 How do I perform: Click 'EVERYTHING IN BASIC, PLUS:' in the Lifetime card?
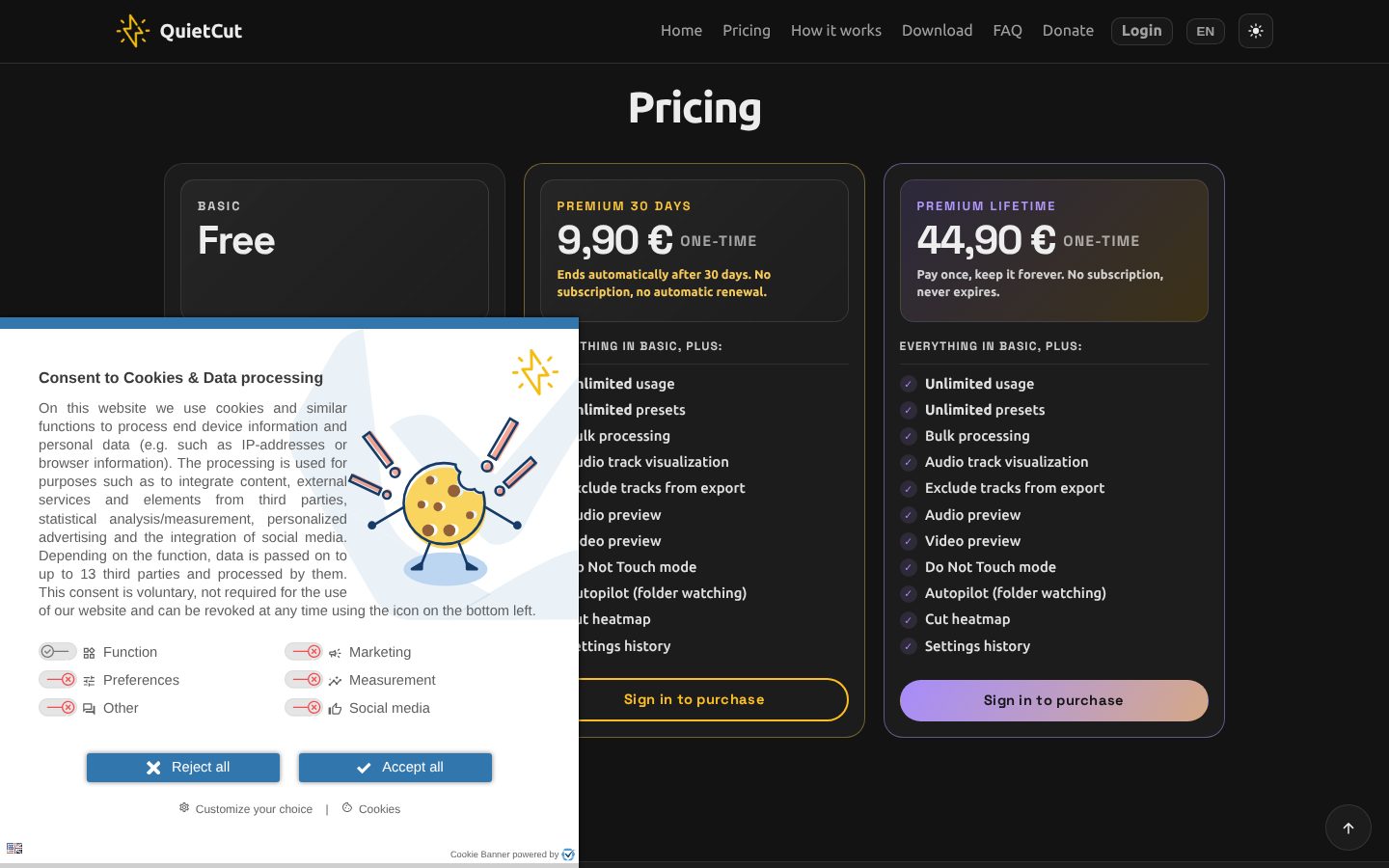[991, 346]
